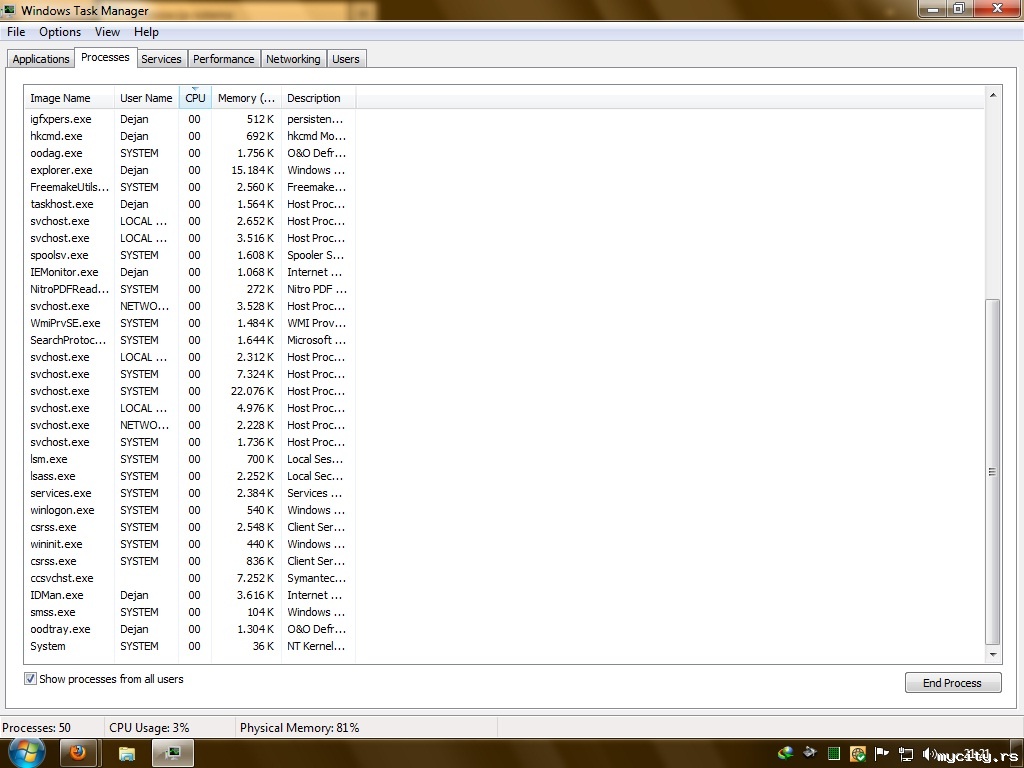
Task: Select svchost.exe using 7.324 K
Action: (189, 374)
